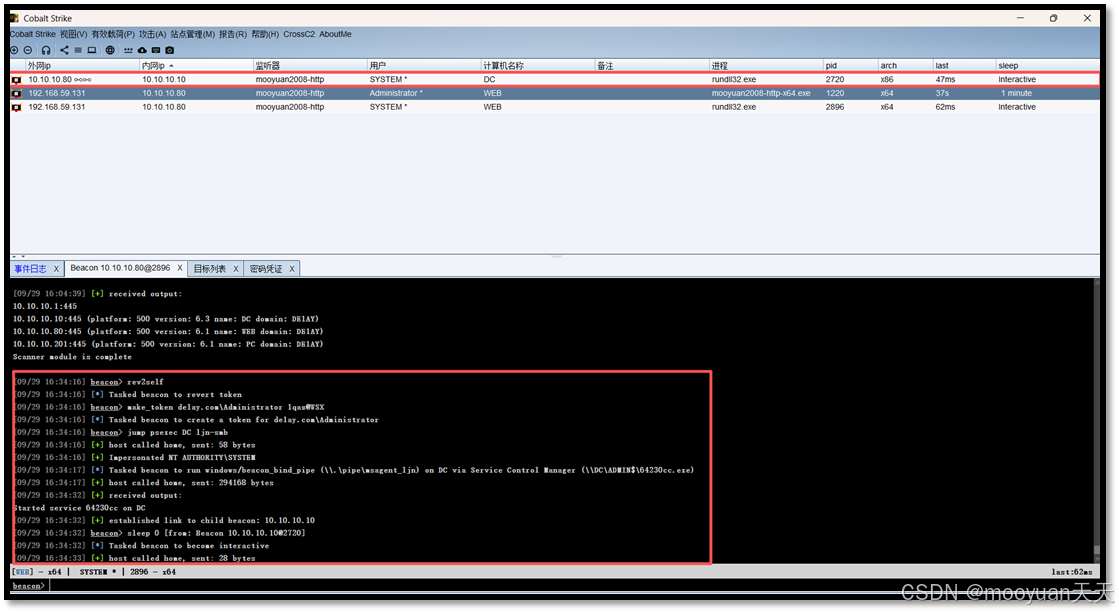
Task: Click 'Scanner module is complete' console line
Action: click(x=72, y=357)
